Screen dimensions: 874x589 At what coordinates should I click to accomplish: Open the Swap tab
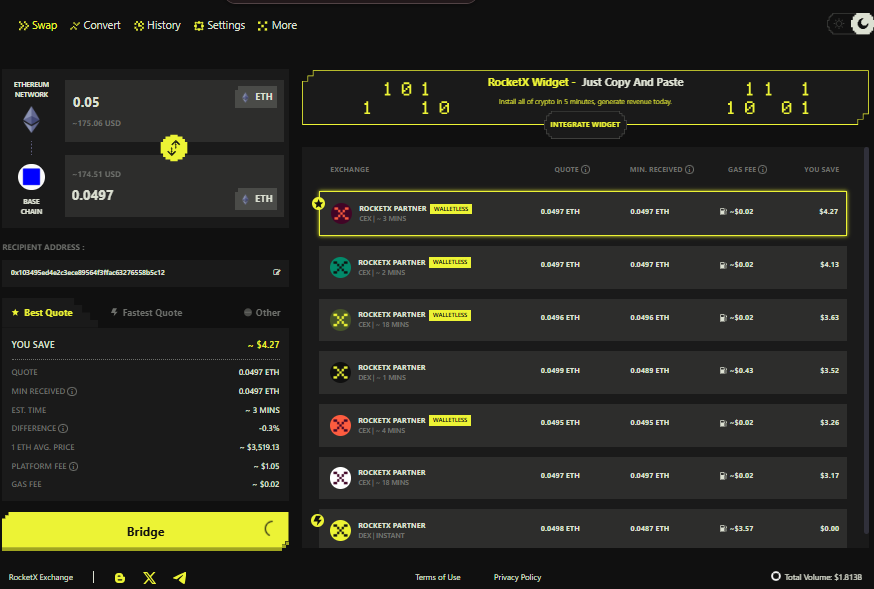38,25
